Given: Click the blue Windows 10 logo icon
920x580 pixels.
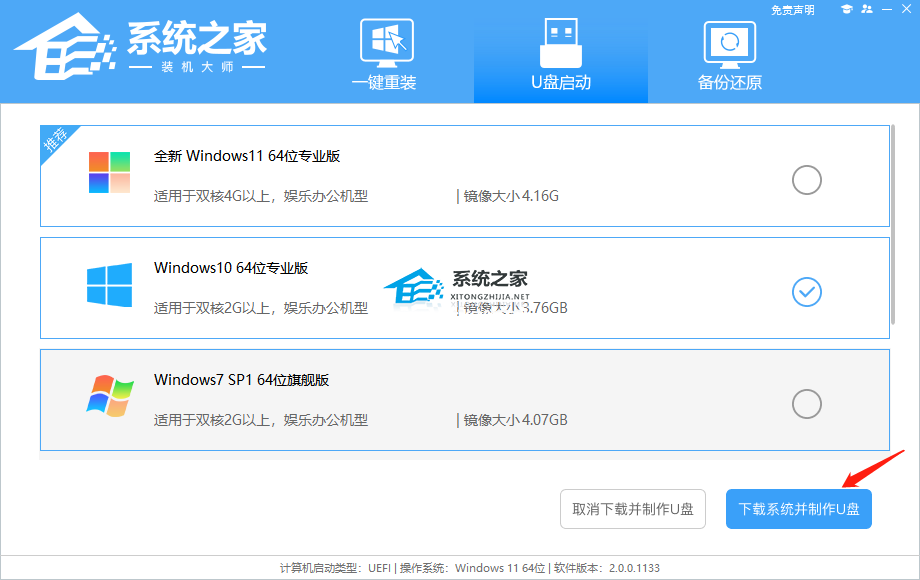Looking at the screenshot, I should [x=109, y=285].
